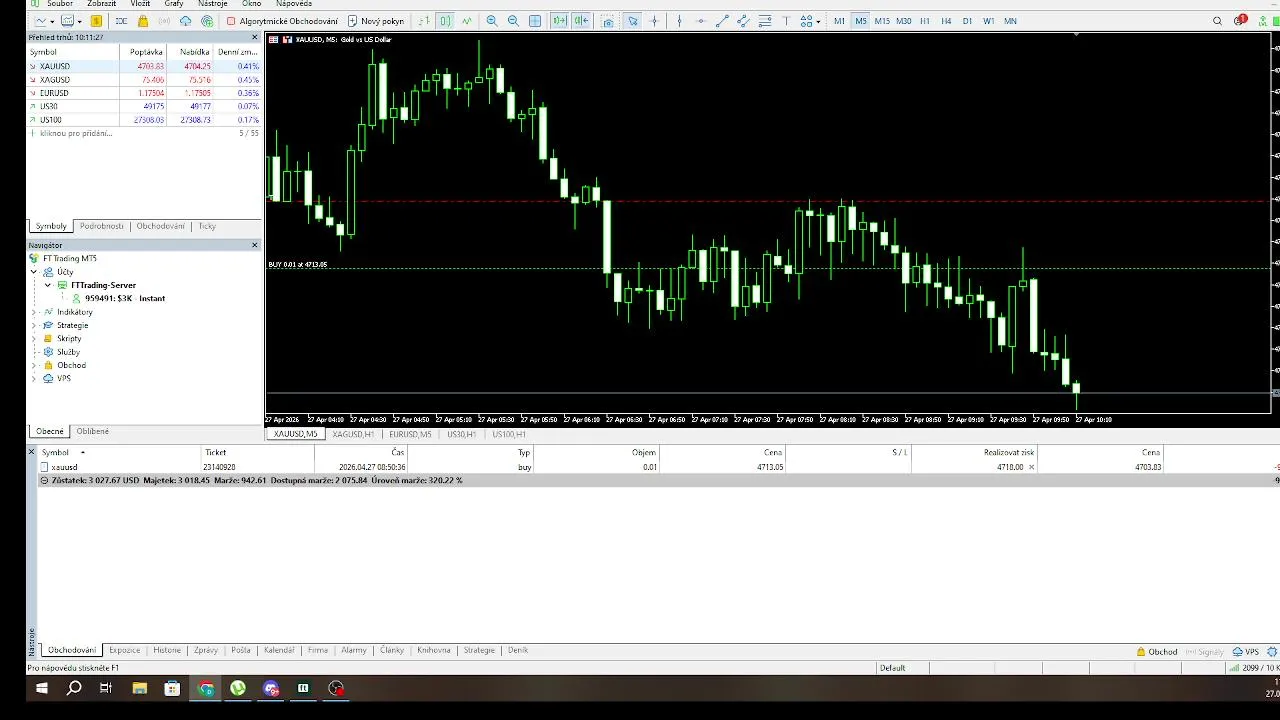The height and width of the screenshot is (720, 1280).
Task: Open the Historie tab in toolbox
Action: pyautogui.click(x=167, y=650)
